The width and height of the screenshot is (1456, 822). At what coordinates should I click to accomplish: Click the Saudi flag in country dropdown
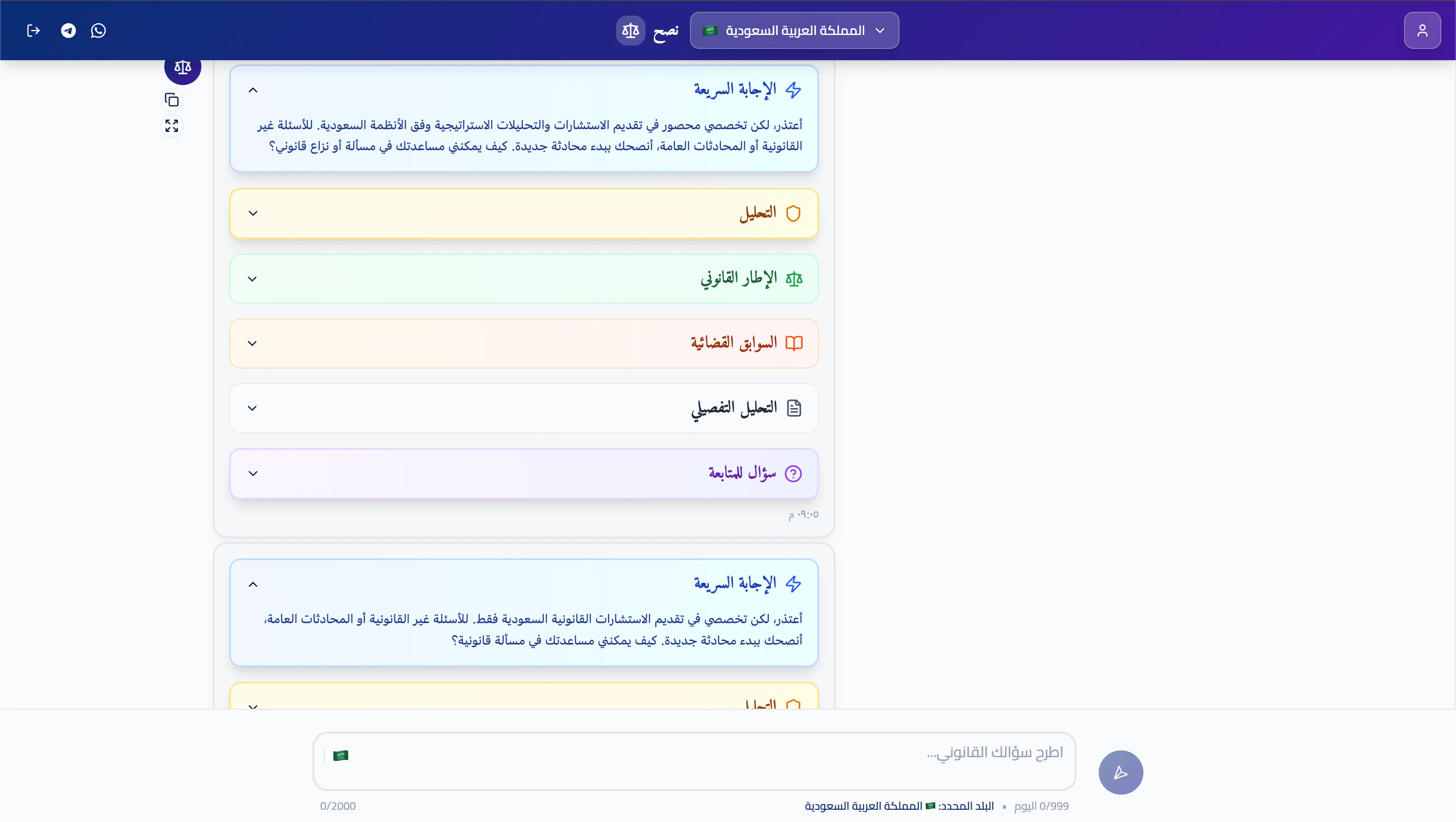[x=710, y=30]
